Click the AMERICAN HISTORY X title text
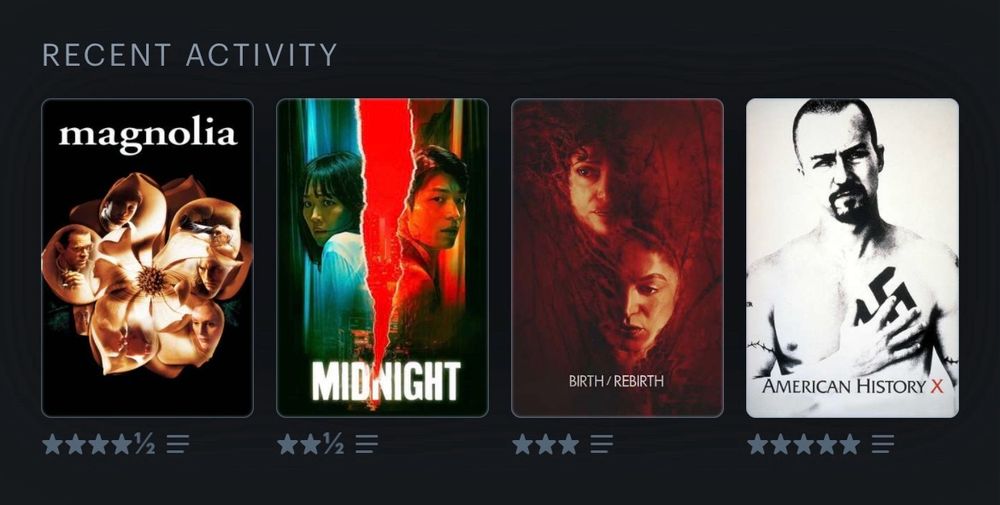The width and height of the screenshot is (1000, 505). (x=852, y=386)
